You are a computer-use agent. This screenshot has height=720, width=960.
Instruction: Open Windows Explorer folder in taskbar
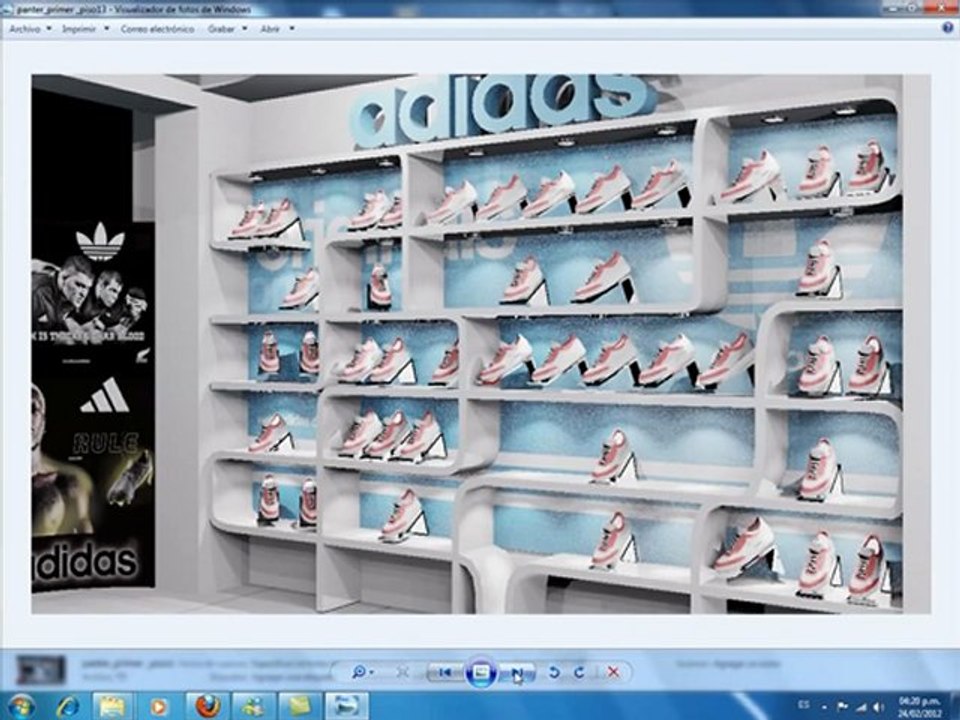coord(113,707)
